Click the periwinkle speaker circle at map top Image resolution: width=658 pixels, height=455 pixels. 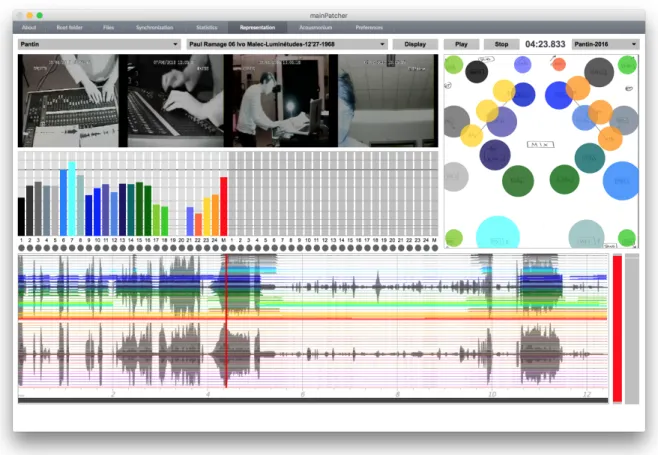click(x=522, y=64)
